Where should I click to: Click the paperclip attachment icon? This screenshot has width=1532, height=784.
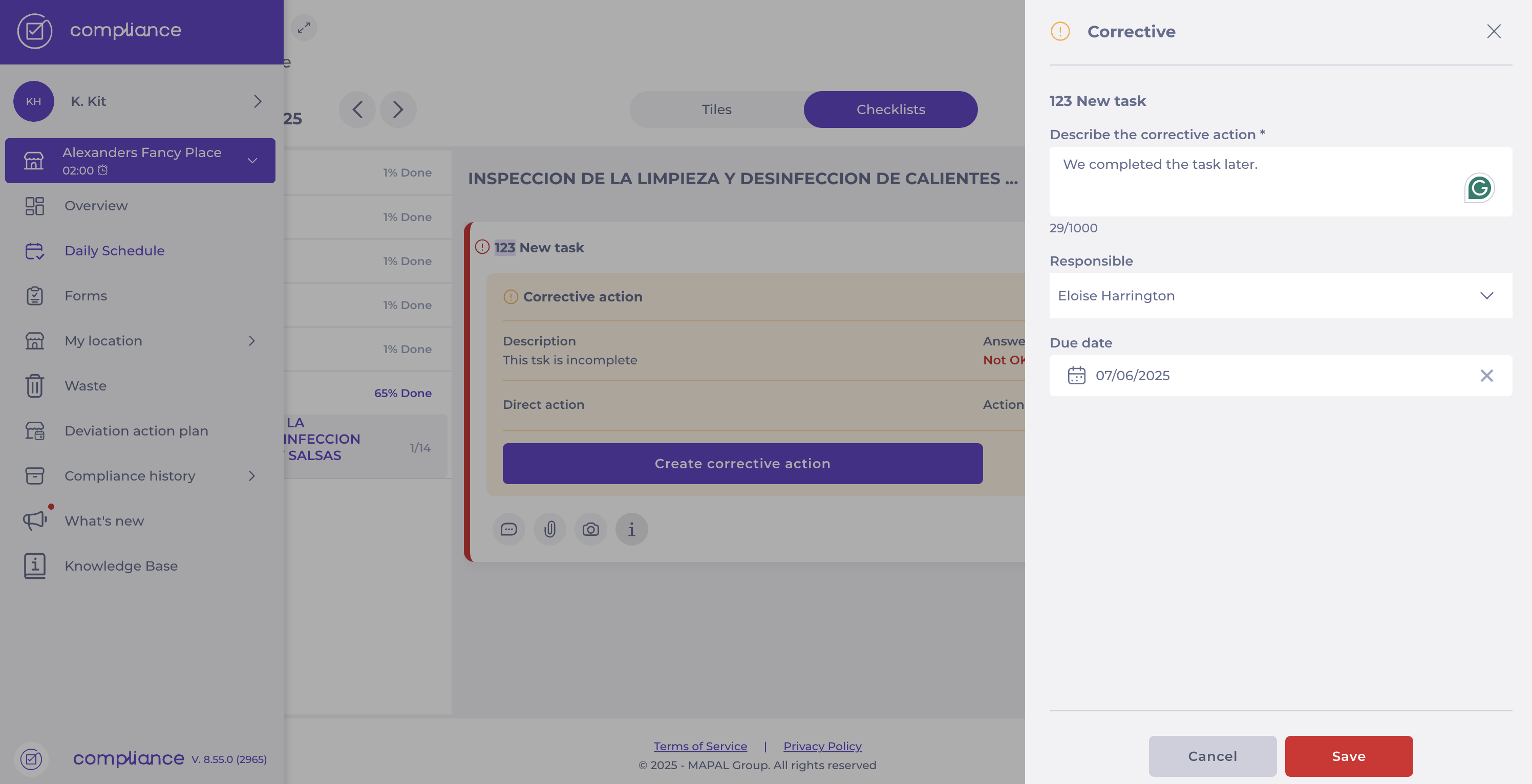(549, 529)
